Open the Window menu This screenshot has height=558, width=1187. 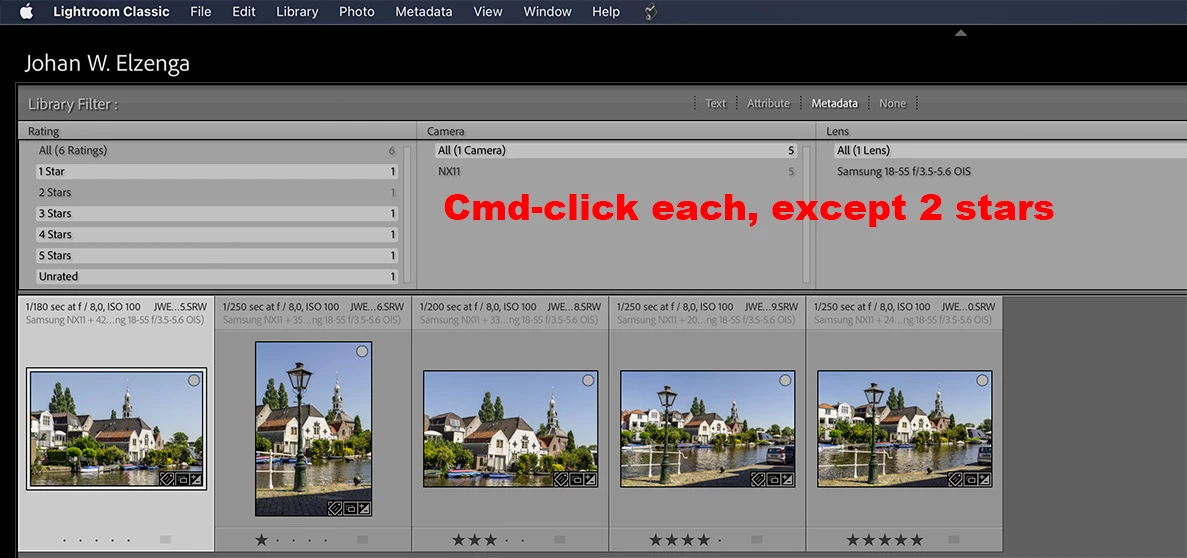click(547, 11)
